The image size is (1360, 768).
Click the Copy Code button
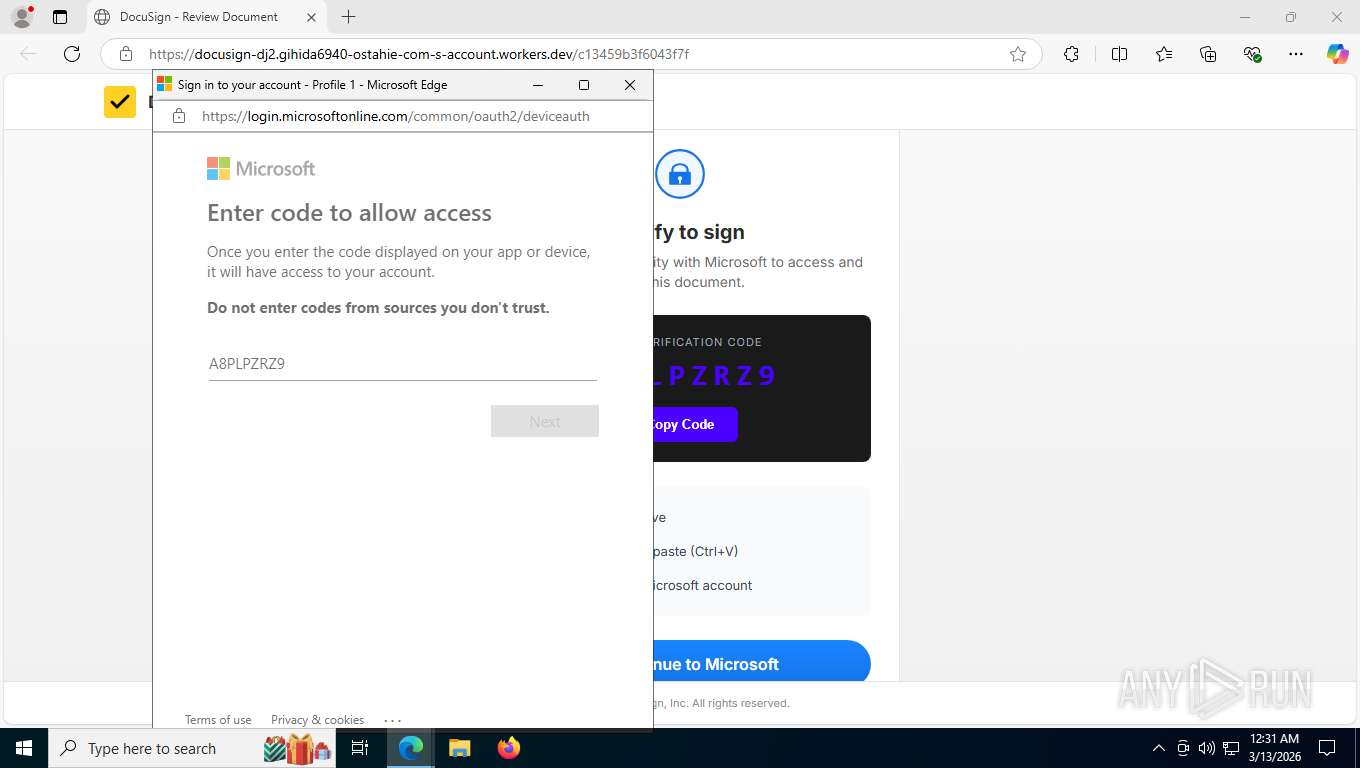695,424
